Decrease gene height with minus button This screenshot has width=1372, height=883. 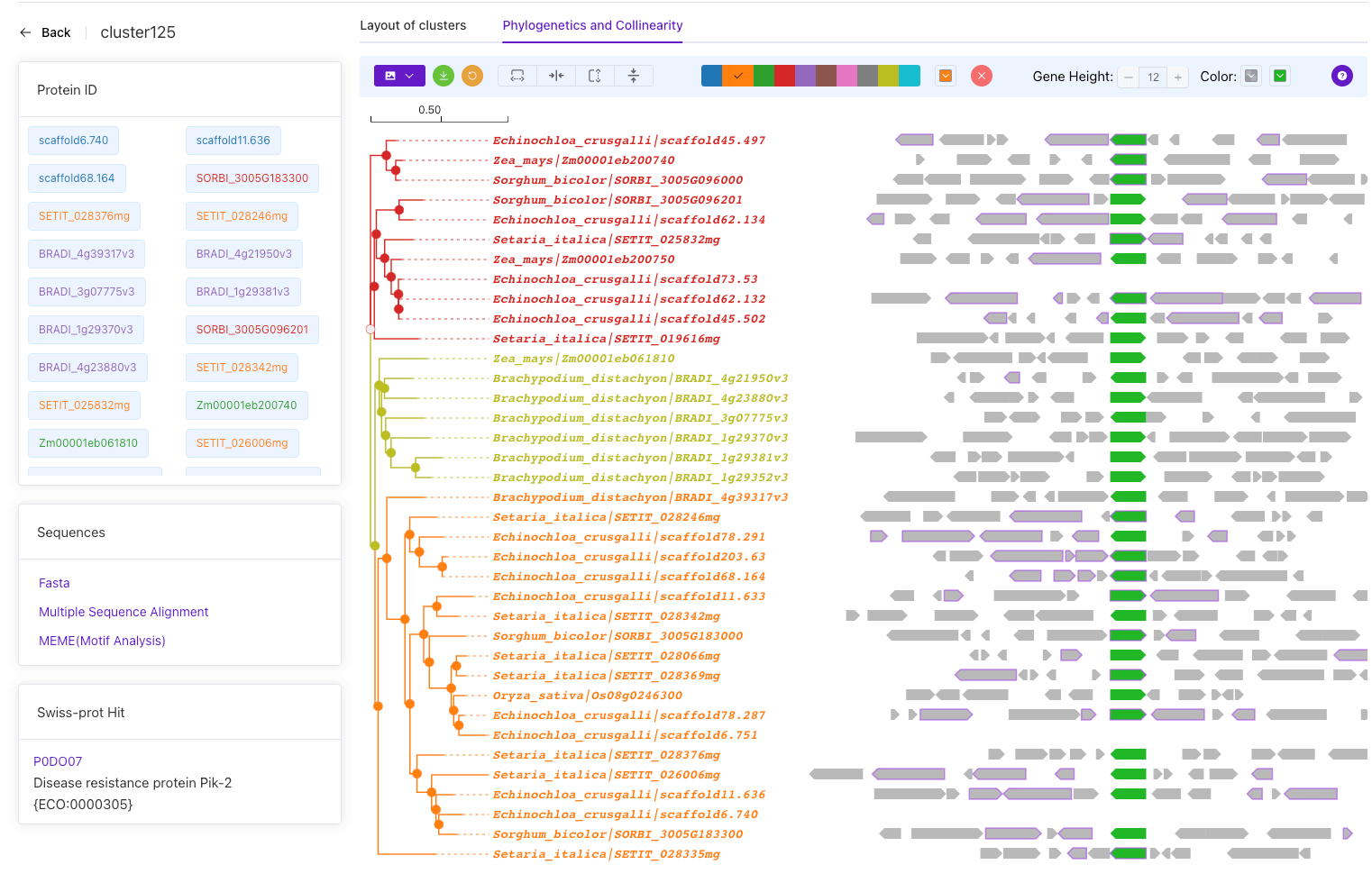[x=1129, y=77]
